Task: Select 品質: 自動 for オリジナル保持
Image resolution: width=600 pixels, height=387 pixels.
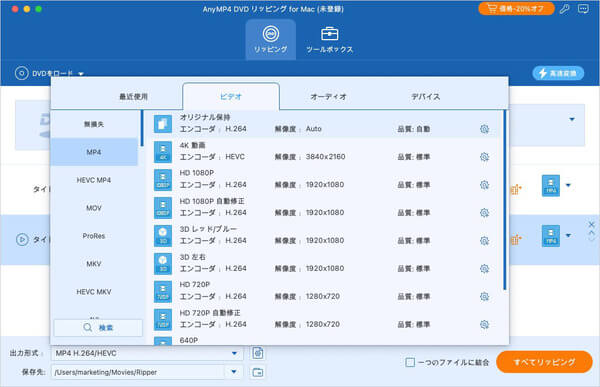Action: coord(414,129)
